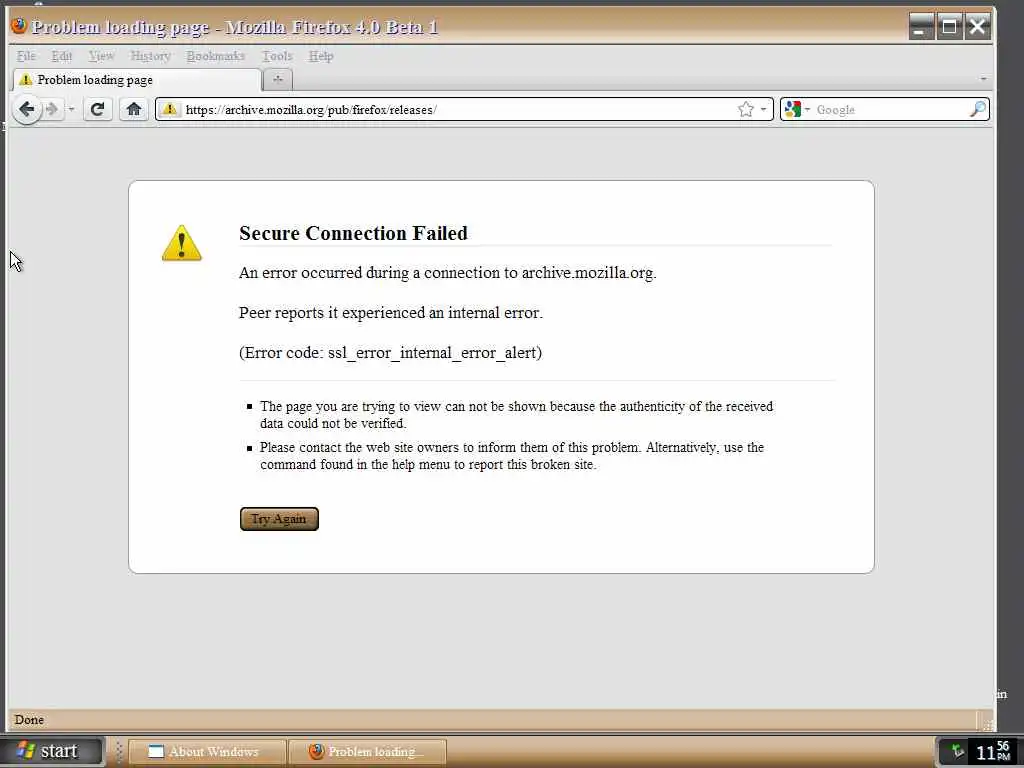The image size is (1024, 768).
Task: Click the 'Please contact the web site owners' bullet
Action: (x=512, y=456)
